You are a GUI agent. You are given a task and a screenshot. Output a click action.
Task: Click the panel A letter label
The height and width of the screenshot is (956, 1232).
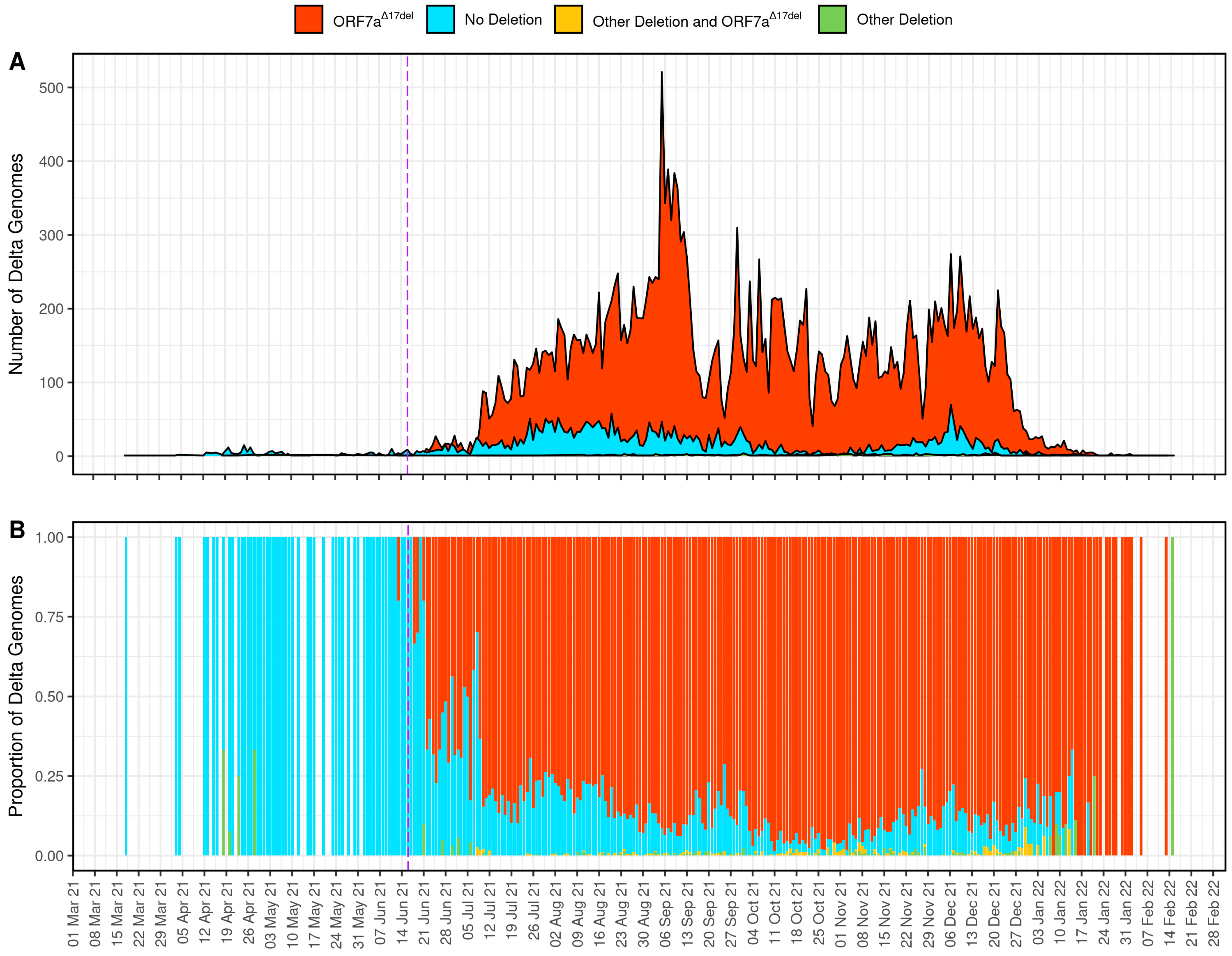pos(17,61)
